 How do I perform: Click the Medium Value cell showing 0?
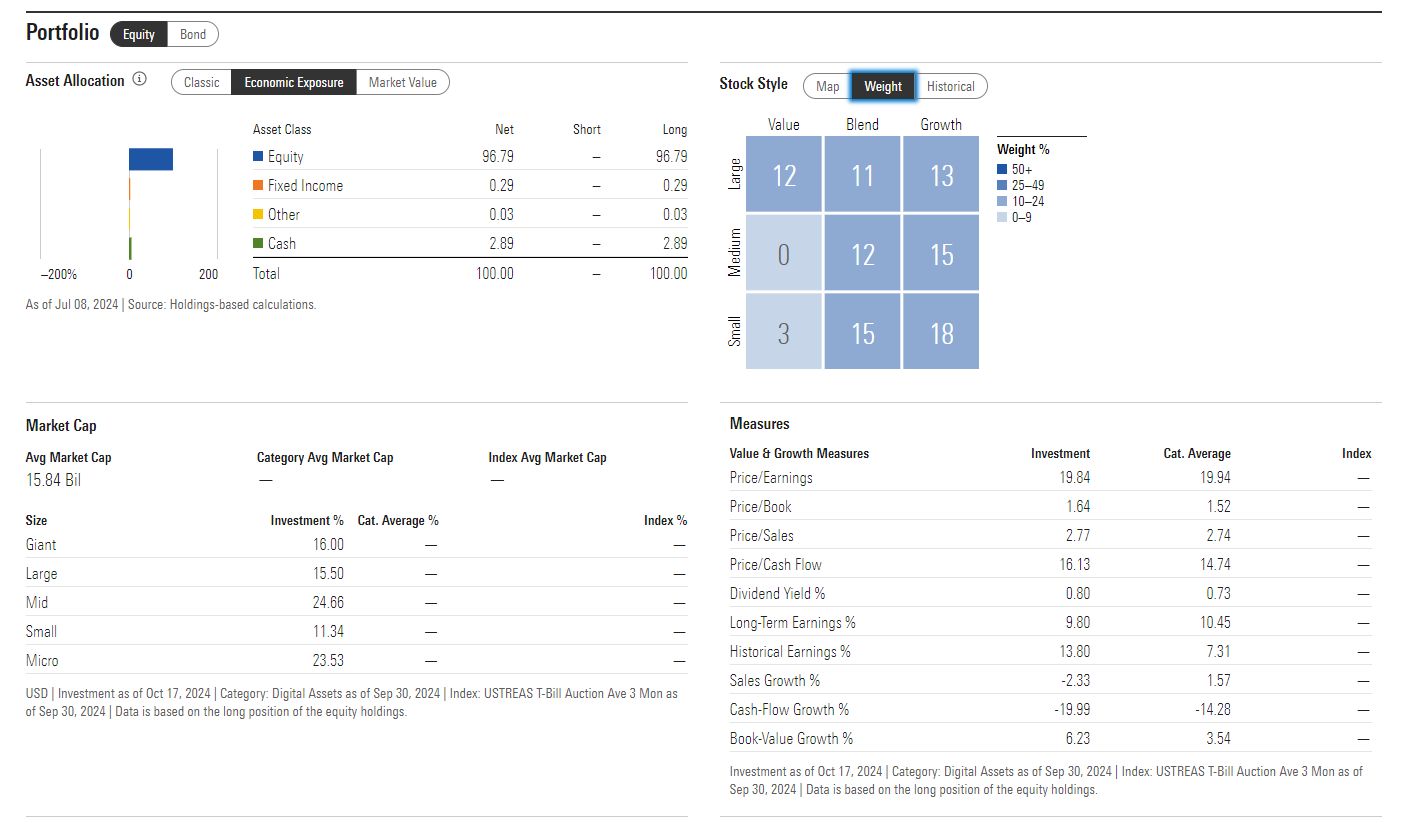point(783,254)
